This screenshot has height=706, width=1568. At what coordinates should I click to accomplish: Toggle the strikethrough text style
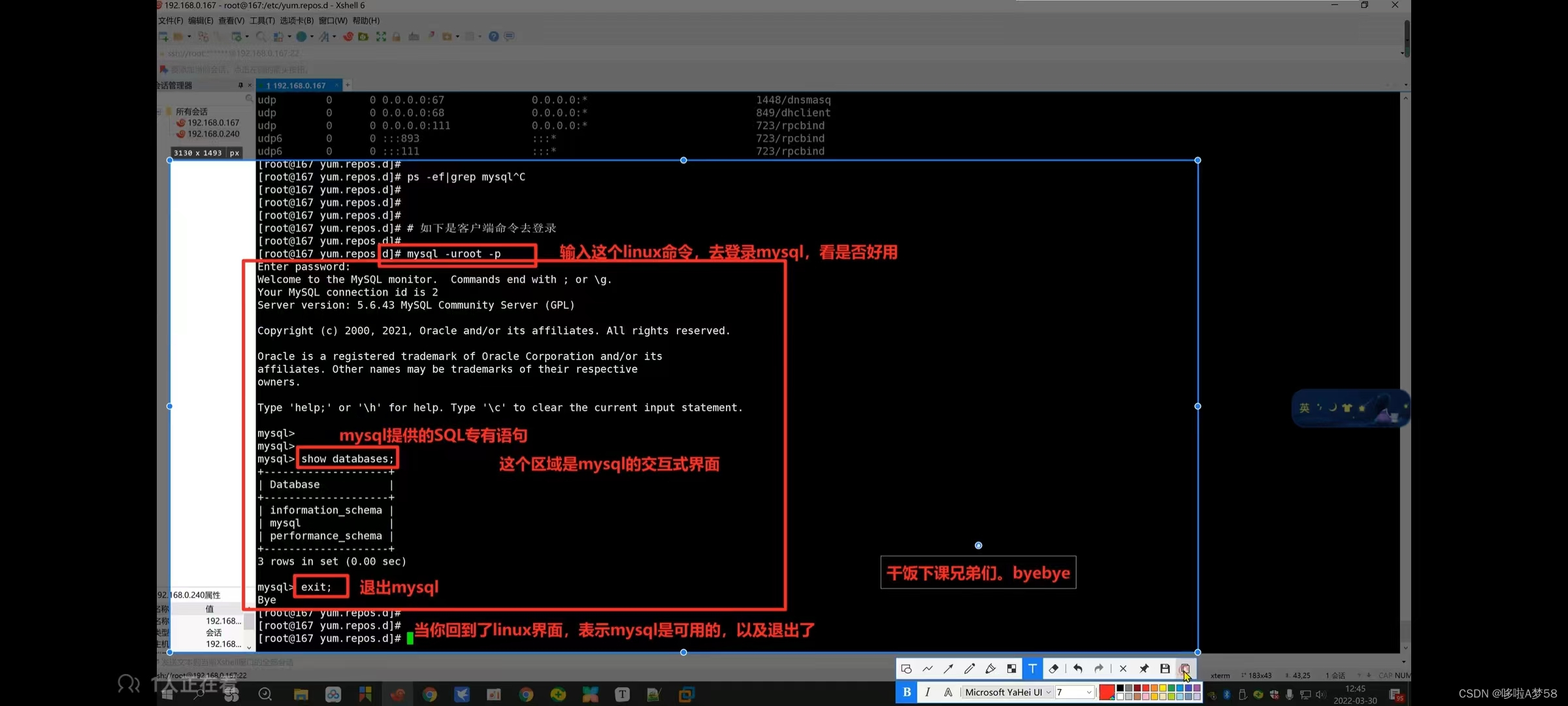(x=949, y=692)
